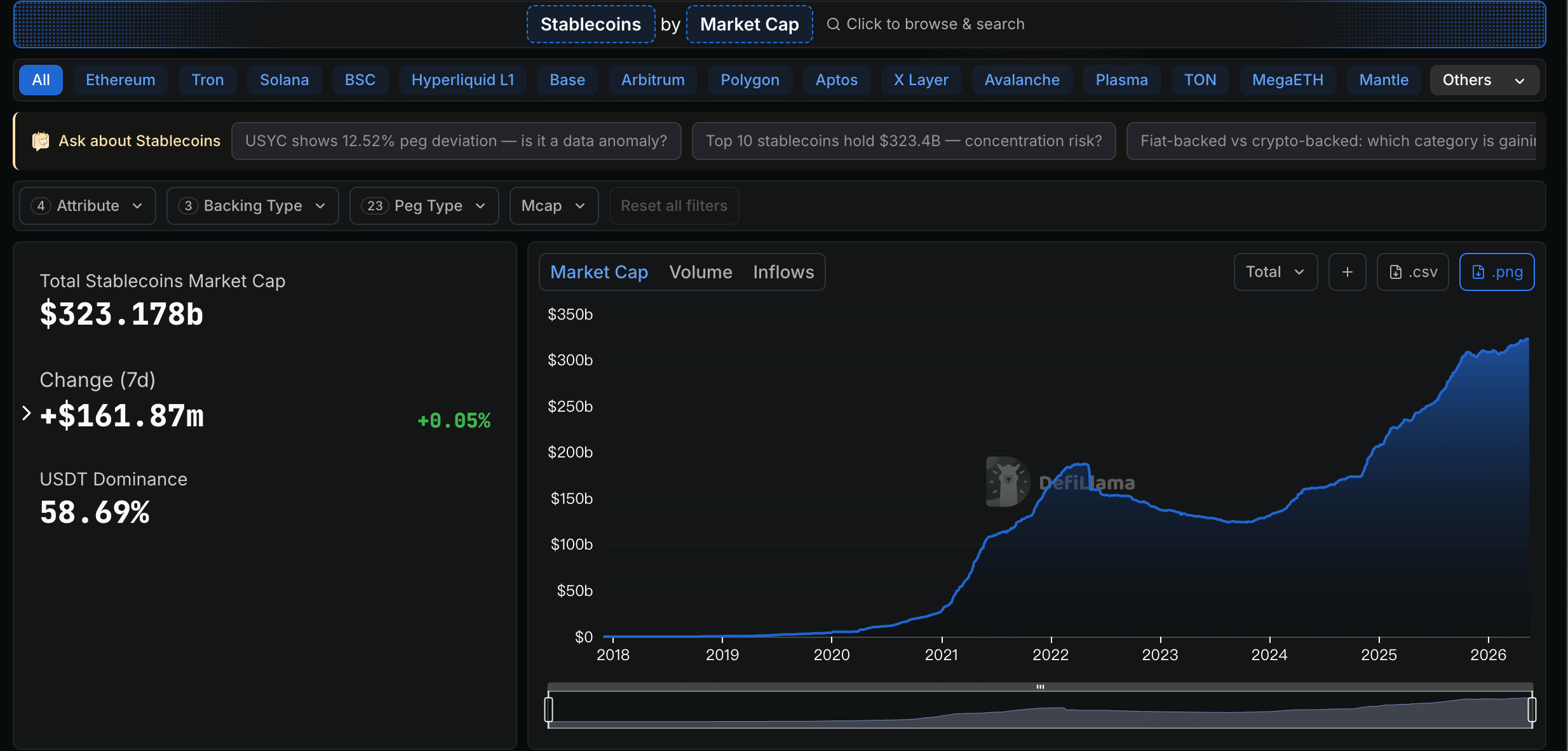Click Reset all filters button

(674, 206)
